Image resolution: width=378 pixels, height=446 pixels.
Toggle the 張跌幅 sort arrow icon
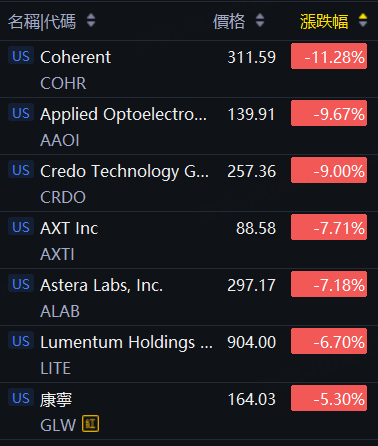(x=363, y=21)
